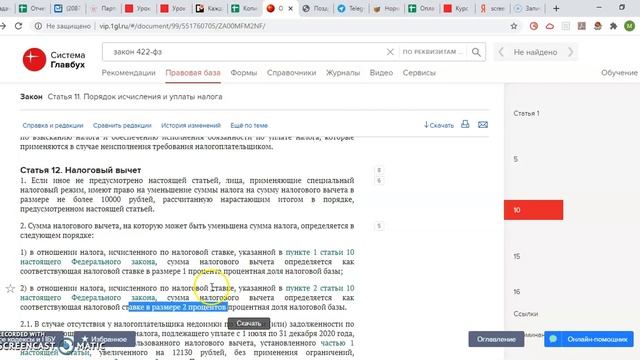Download the document via Скачать link
Screen dimensions: 640x360
pyautogui.click(x=439, y=125)
